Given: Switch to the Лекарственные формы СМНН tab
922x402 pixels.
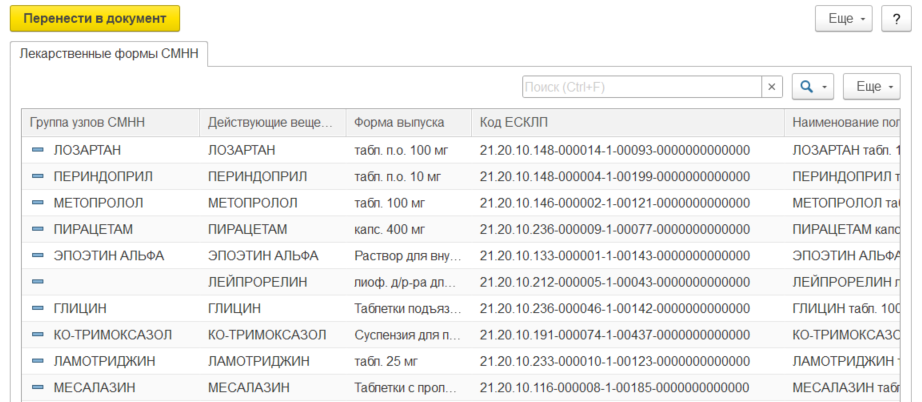Looking at the screenshot, I should pos(109,54).
